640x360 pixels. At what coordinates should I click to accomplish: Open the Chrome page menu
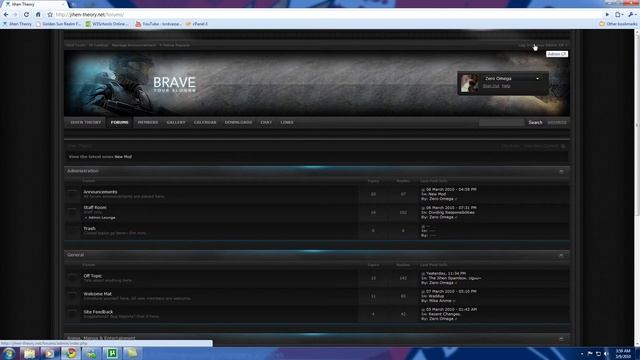619,15
